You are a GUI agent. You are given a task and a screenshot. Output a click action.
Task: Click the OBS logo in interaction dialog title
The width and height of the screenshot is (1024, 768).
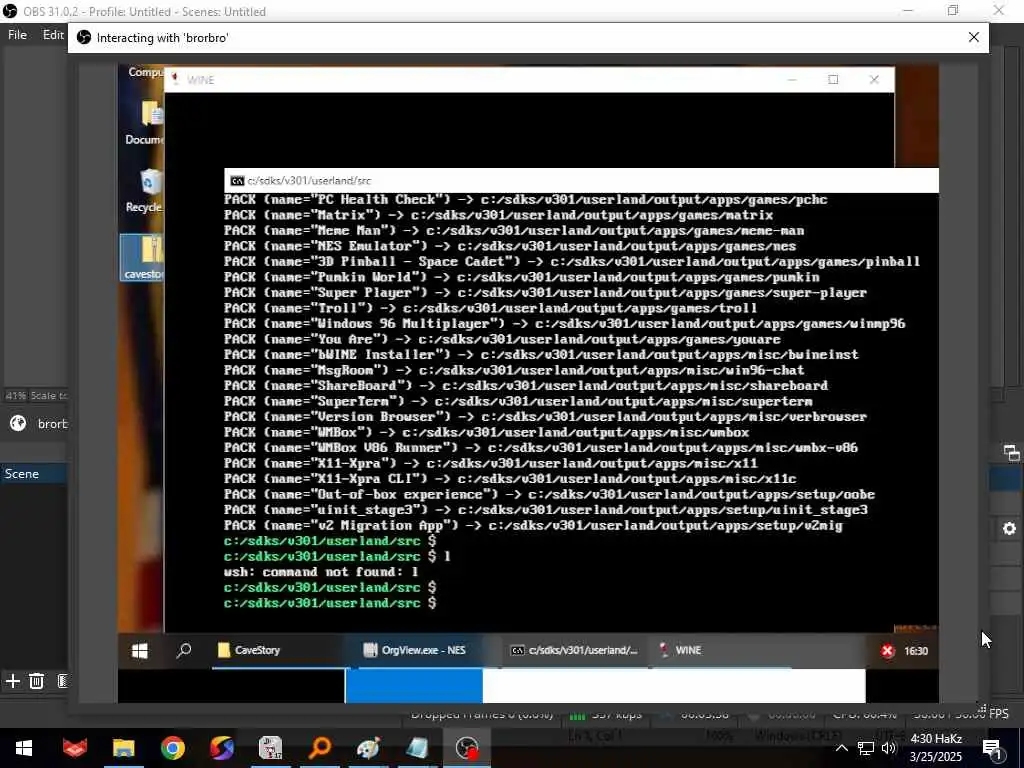tap(84, 37)
